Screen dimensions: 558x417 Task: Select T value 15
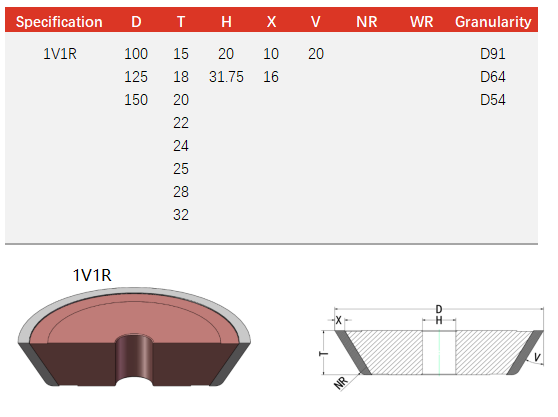pyautogui.click(x=181, y=54)
